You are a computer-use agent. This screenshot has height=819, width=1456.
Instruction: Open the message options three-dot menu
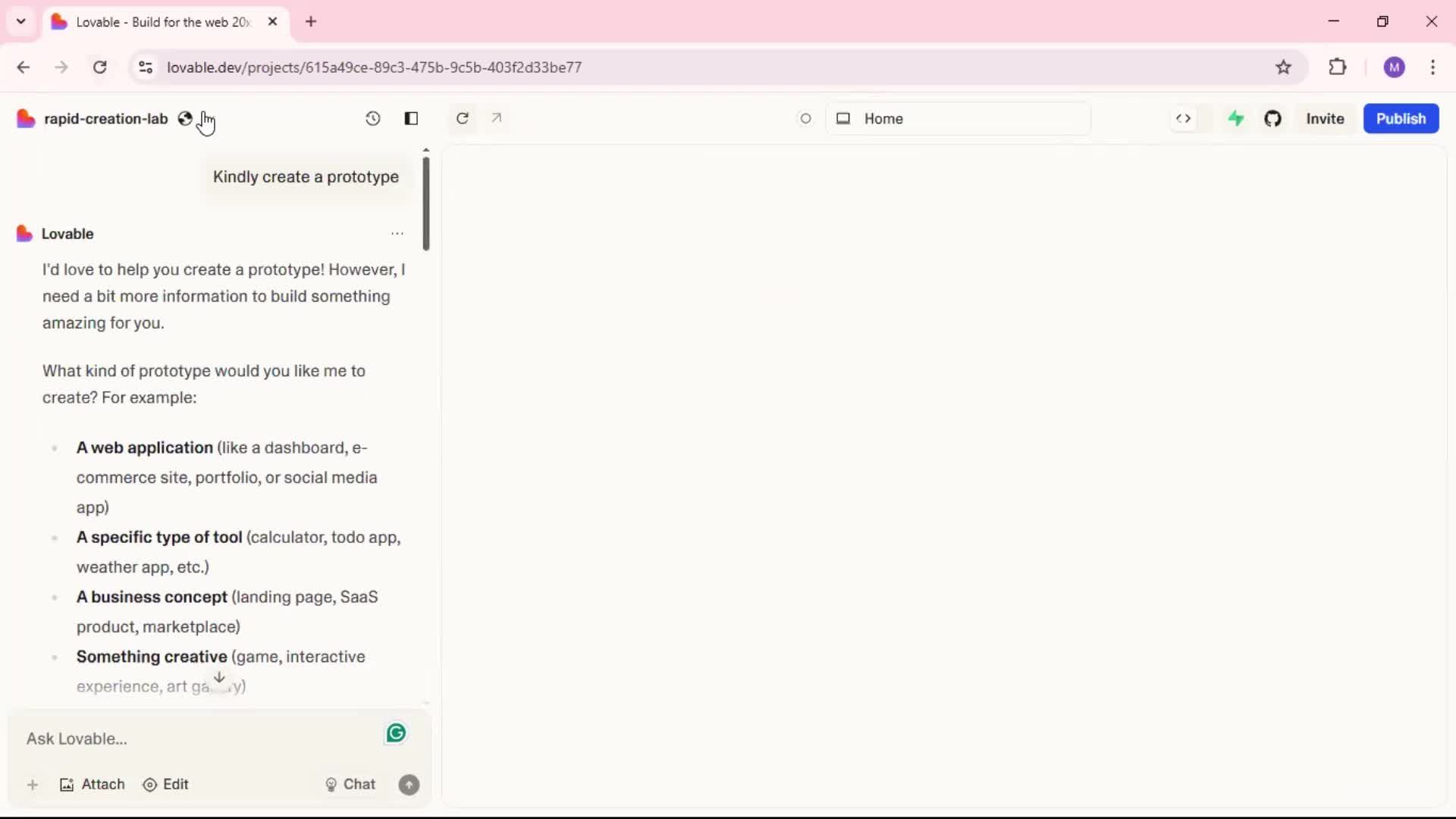[397, 234]
